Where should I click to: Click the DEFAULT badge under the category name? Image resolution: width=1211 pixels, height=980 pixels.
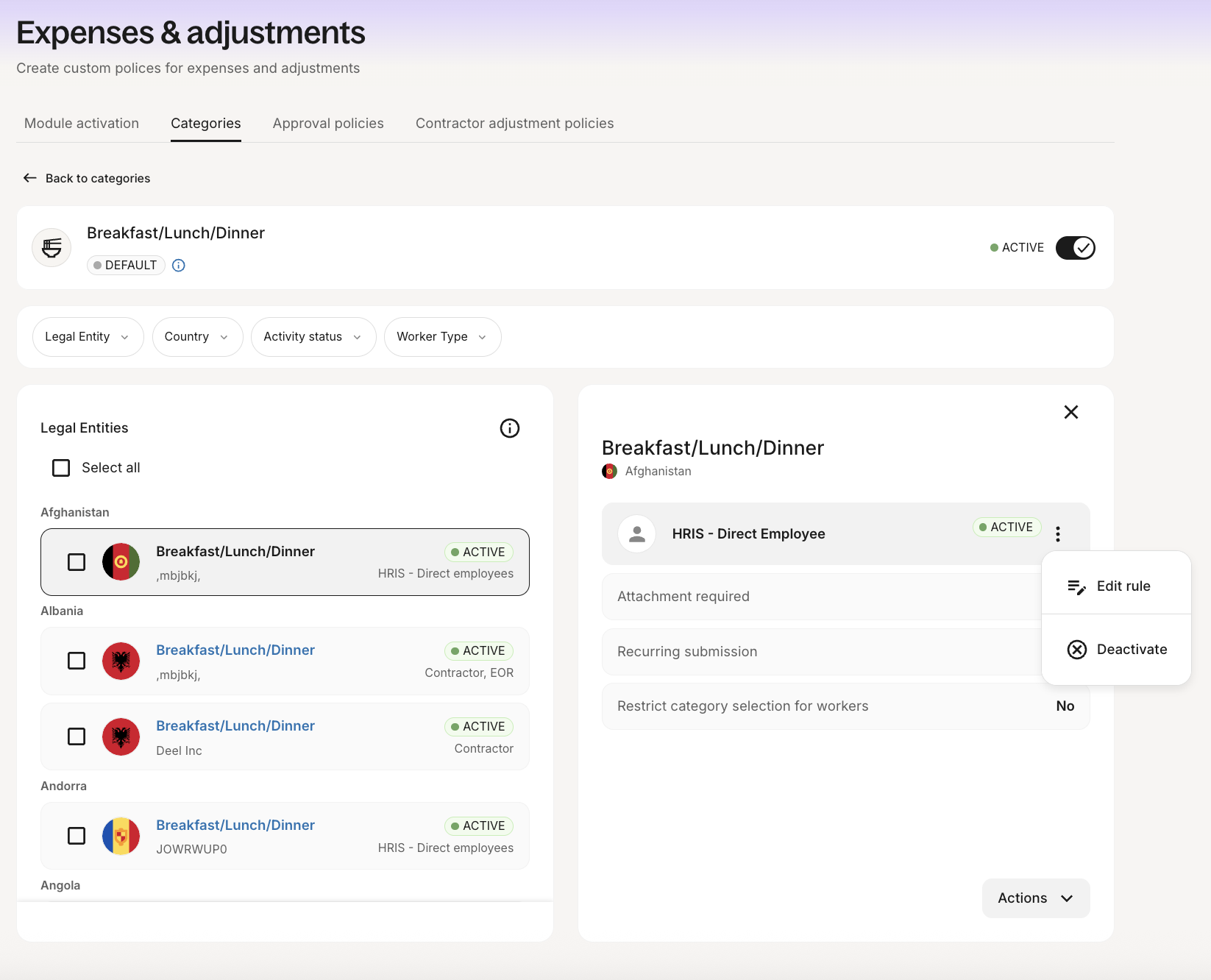[126, 266]
